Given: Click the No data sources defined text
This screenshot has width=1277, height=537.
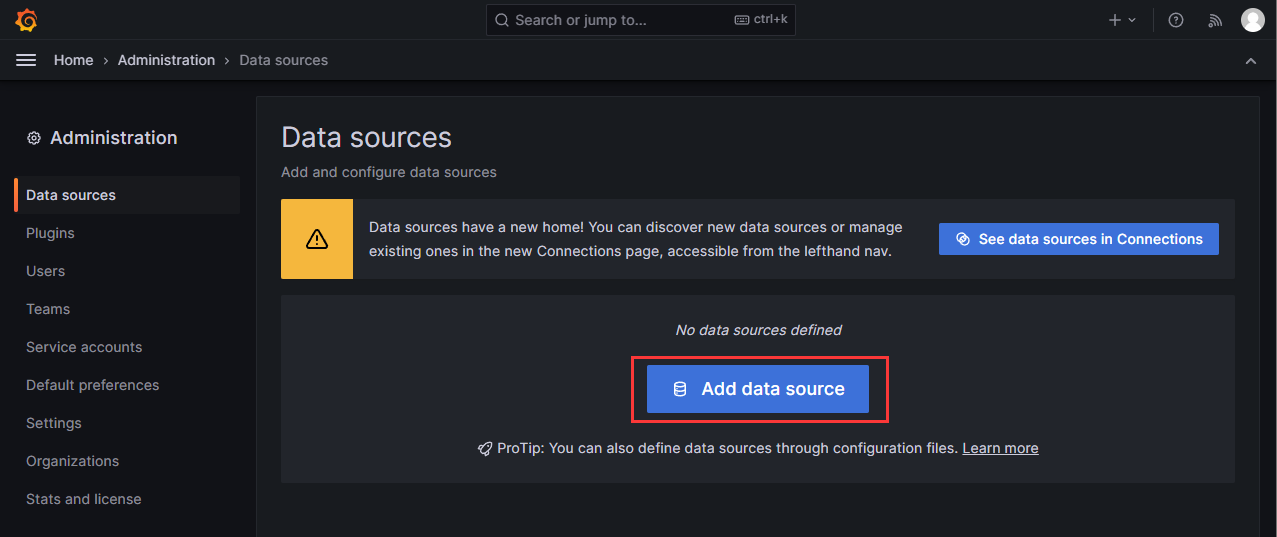Looking at the screenshot, I should [x=759, y=330].
